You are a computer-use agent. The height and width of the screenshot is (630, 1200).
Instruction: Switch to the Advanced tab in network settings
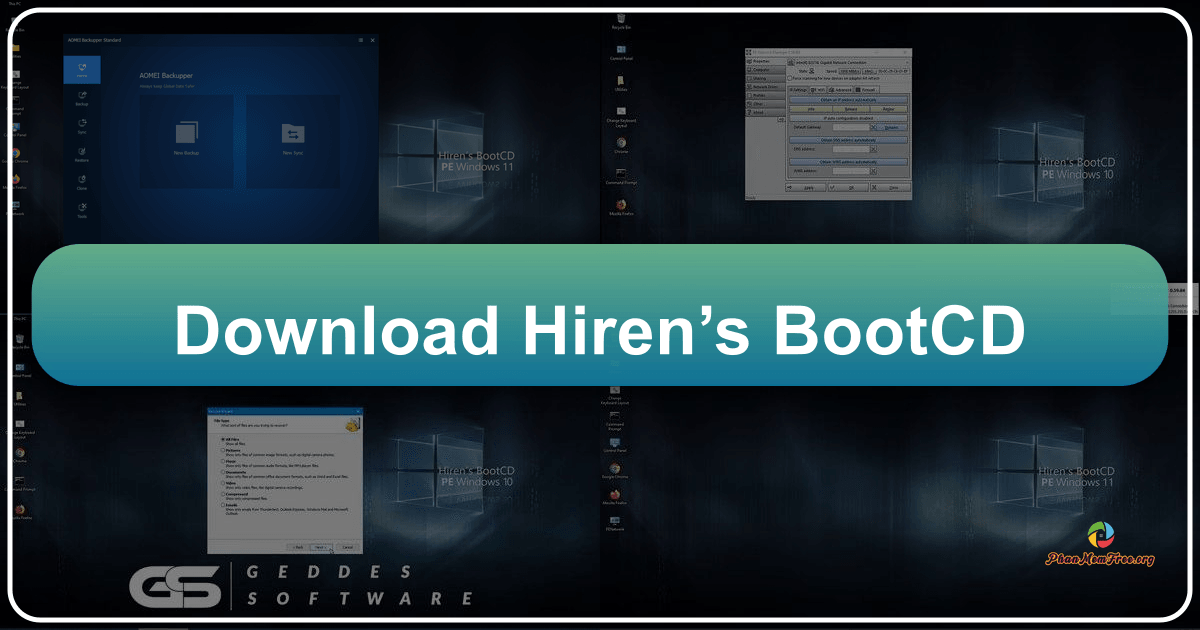click(840, 90)
